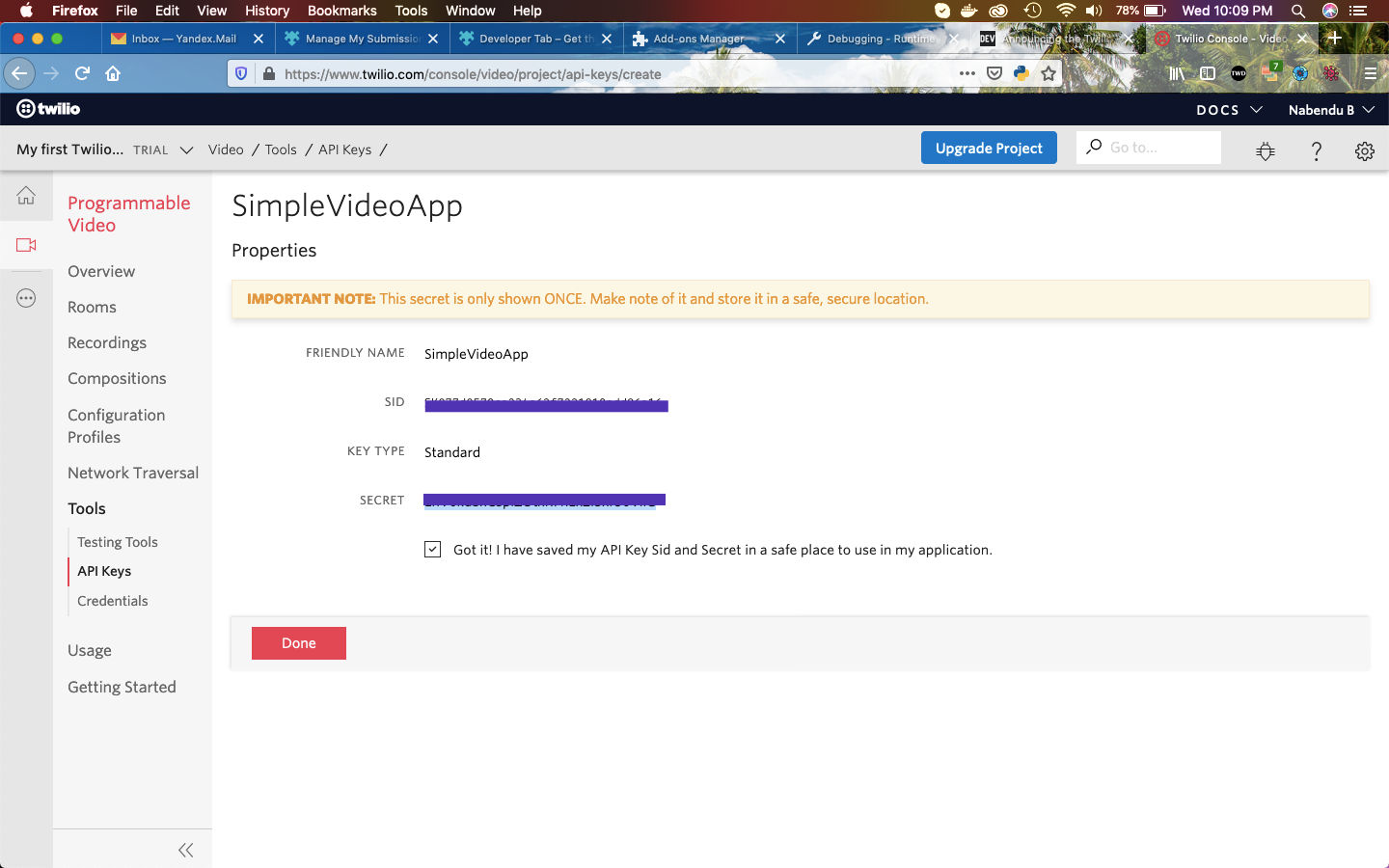Open Usage in the sidebar

click(90, 650)
